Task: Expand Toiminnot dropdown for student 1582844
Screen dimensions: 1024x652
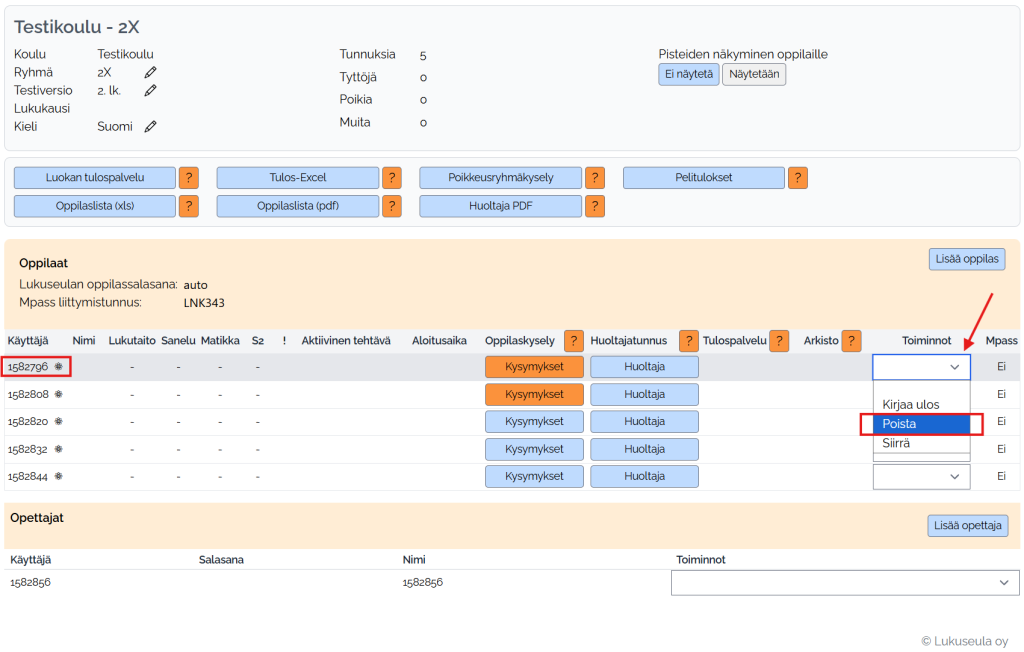Action: tap(921, 477)
